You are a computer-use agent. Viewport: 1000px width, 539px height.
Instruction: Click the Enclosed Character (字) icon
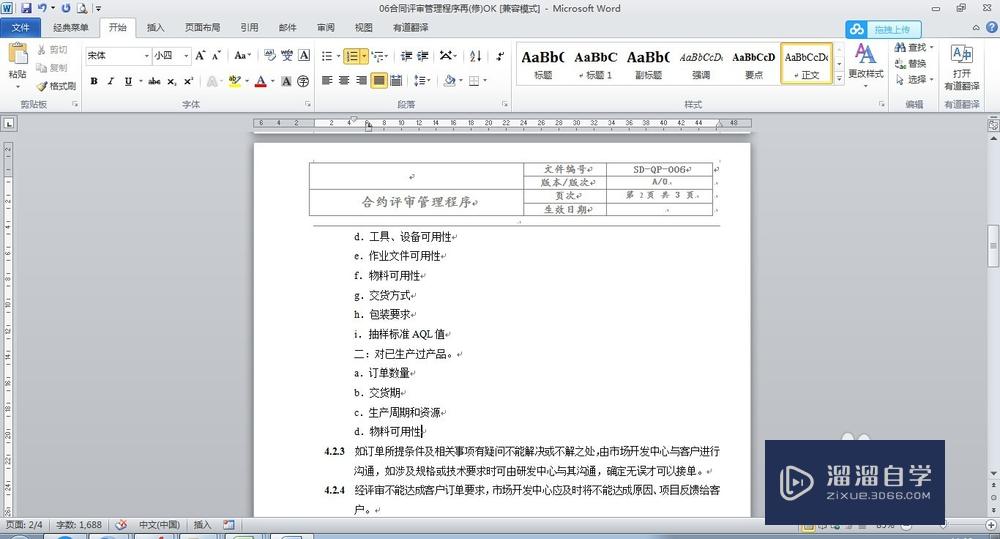pyautogui.click(x=304, y=81)
